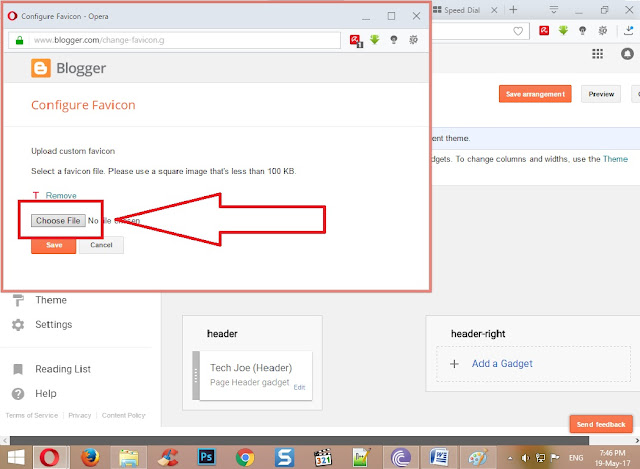Click the volume speaker tray icon
Screen dimensions: 640x469
[525, 458]
